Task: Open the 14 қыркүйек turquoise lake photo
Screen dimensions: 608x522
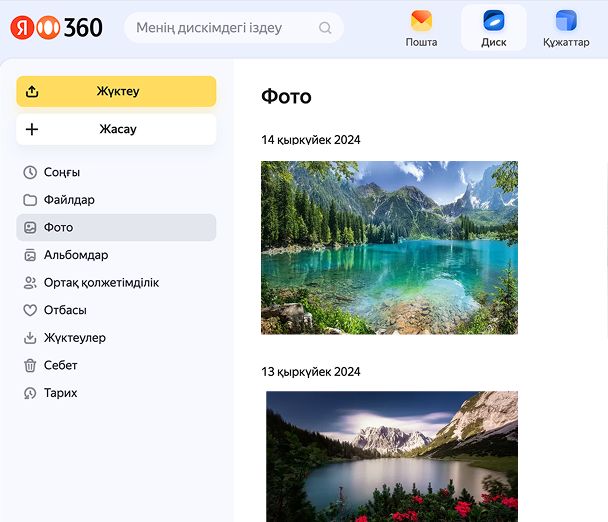Action: click(x=389, y=247)
